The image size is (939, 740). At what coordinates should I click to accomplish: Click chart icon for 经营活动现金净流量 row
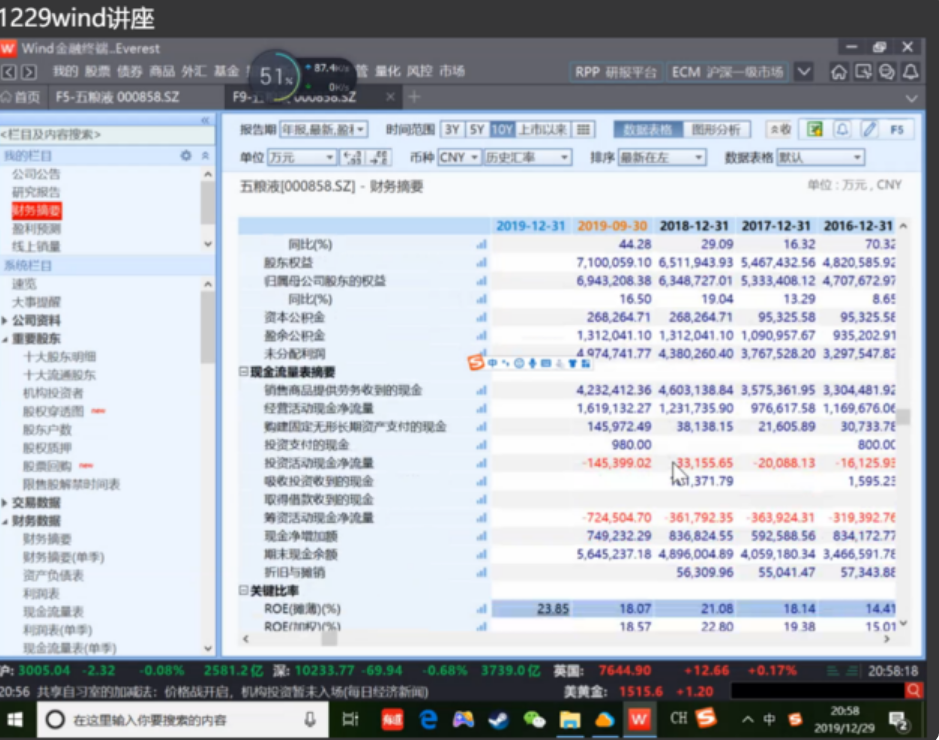click(x=481, y=408)
